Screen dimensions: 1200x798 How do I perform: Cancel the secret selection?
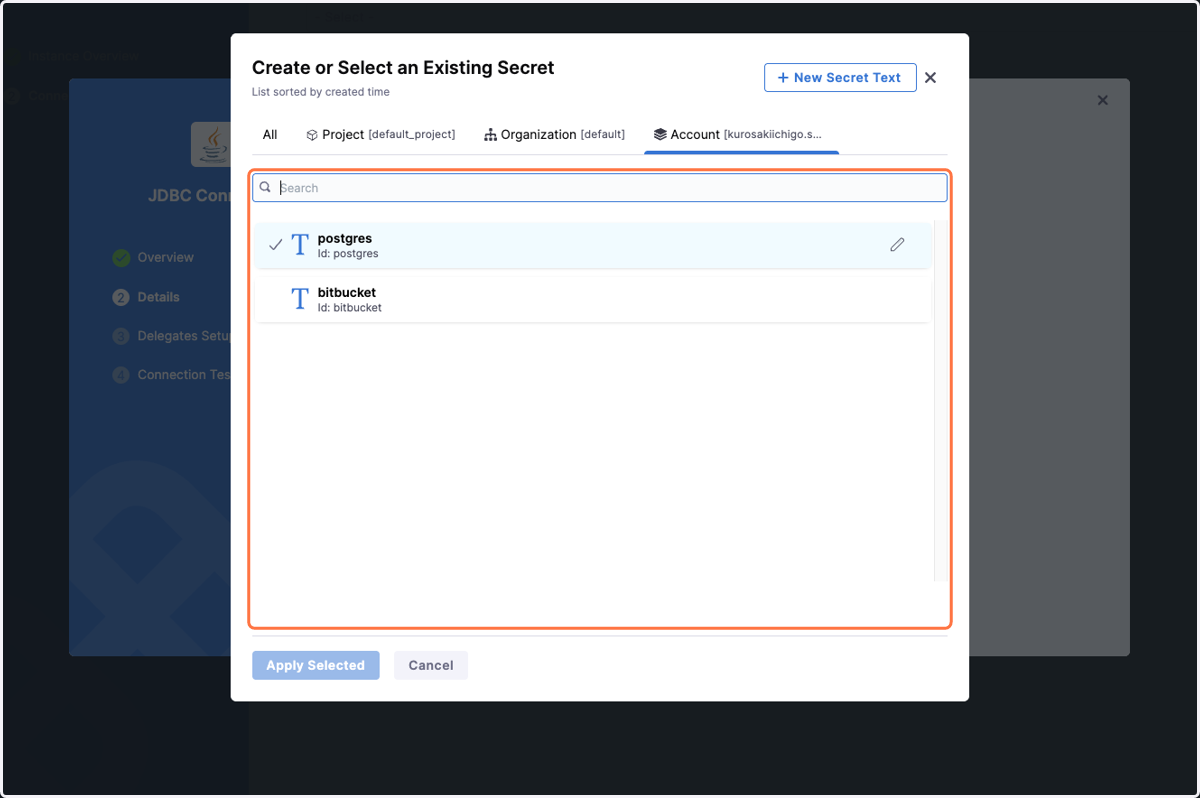(x=431, y=665)
